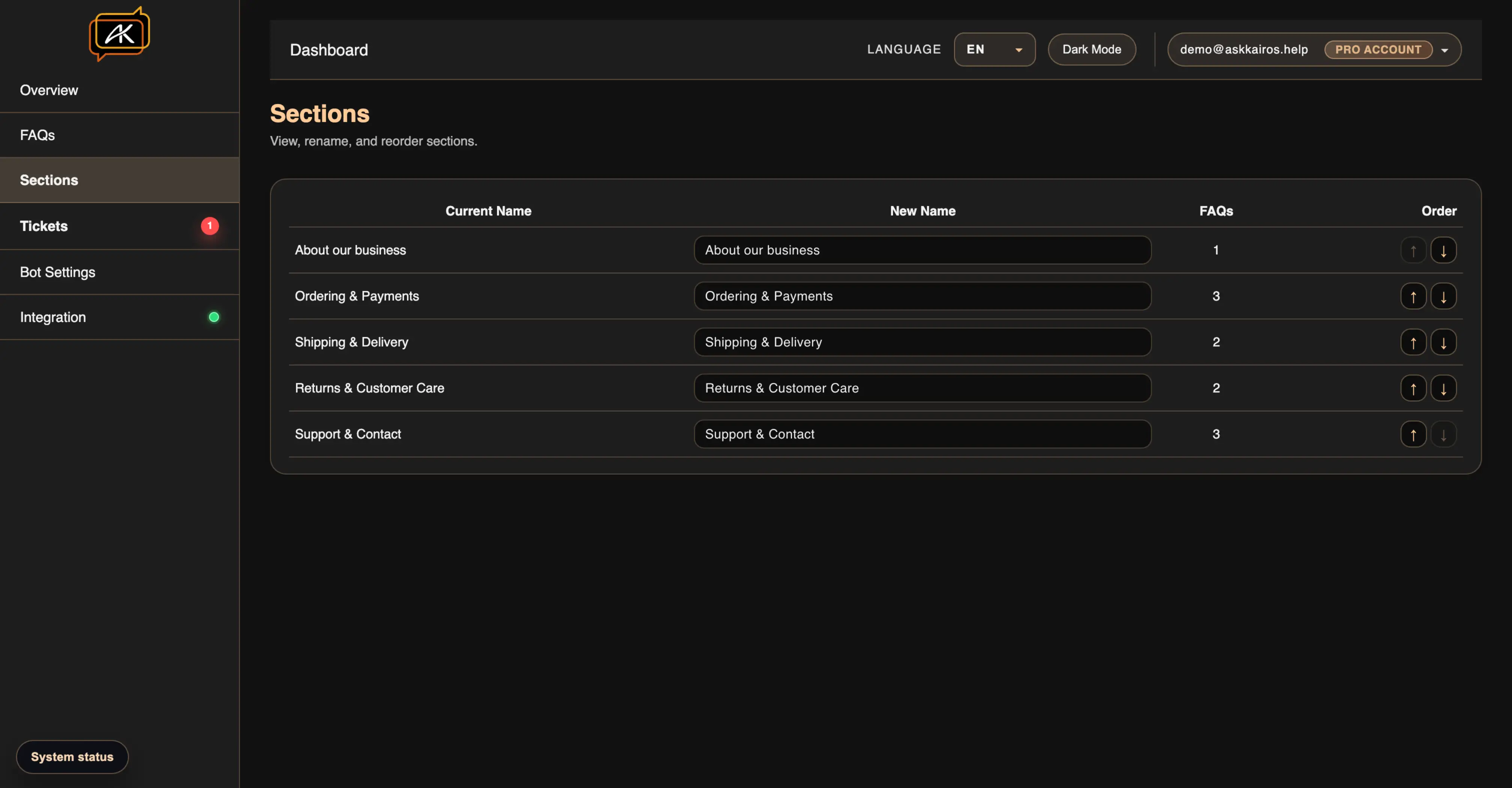The image size is (1512, 788).
Task: Toggle Dark Mode
Action: point(1091,50)
